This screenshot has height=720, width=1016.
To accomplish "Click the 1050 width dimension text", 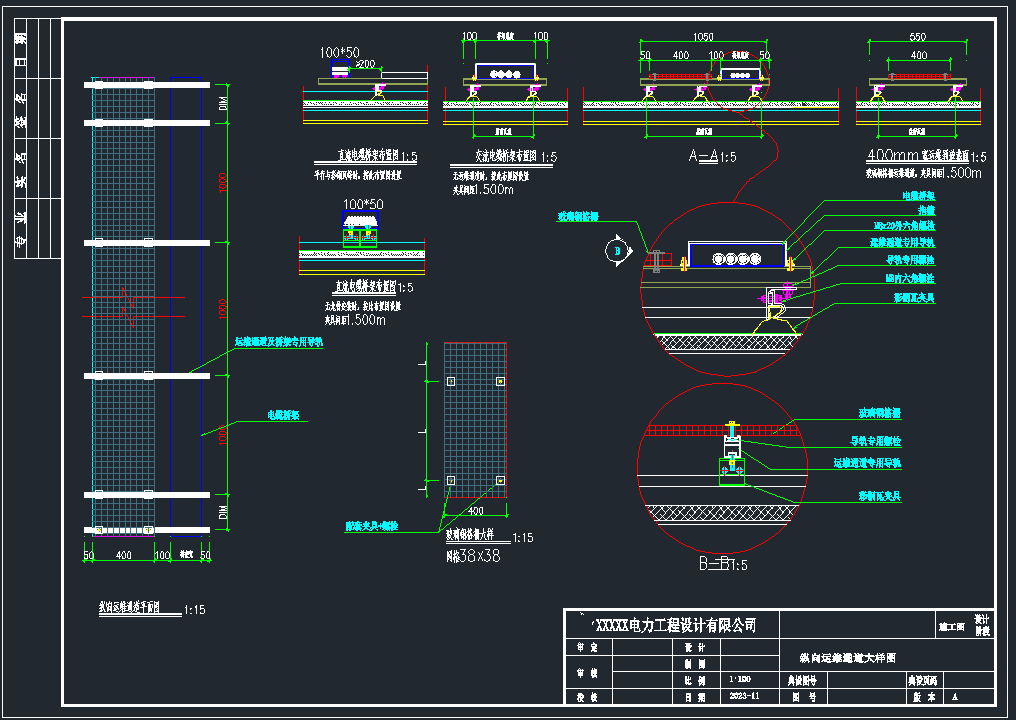I will coord(706,36).
